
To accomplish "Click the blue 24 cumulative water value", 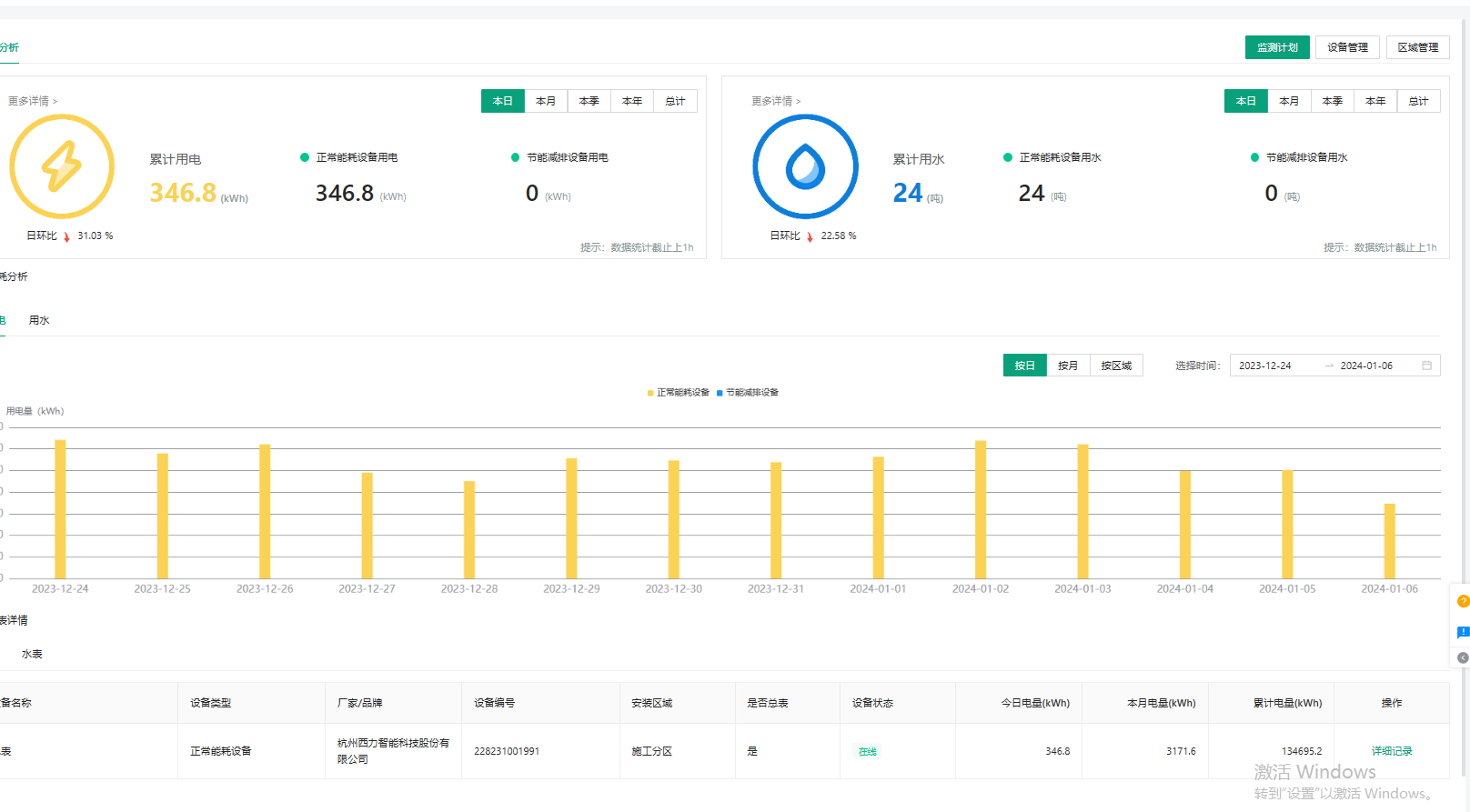I will coord(908,193).
